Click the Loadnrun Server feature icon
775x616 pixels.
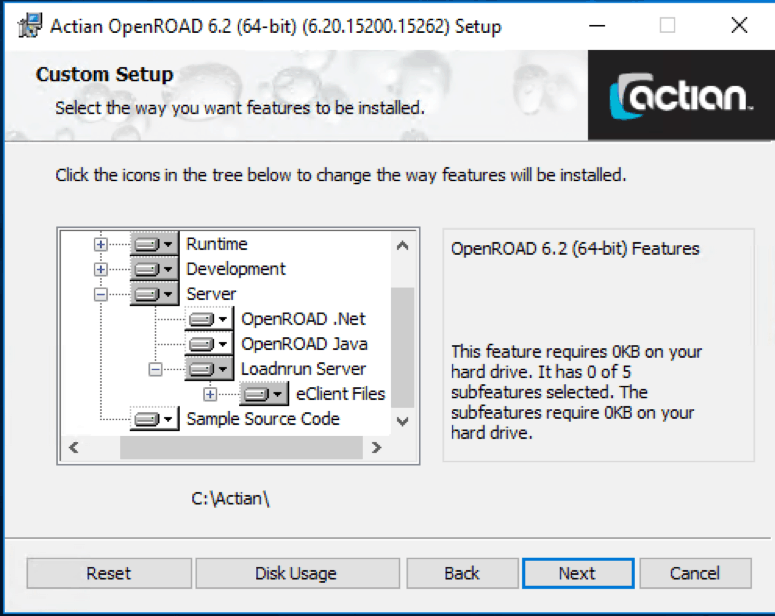(209, 369)
